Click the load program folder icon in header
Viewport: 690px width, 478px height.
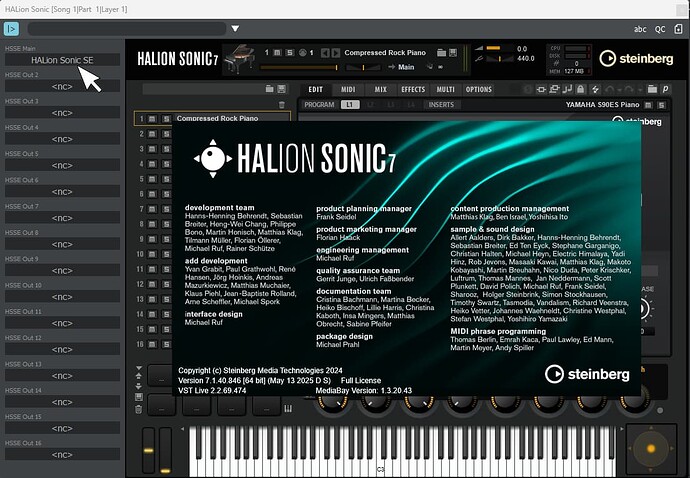tap(441, 52)
